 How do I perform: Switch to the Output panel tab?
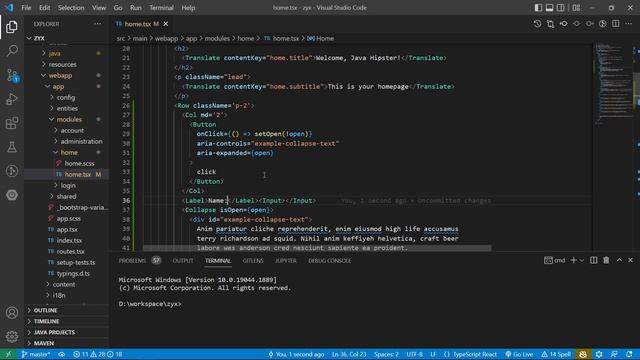pyautogui.click(x=182, y=260)
